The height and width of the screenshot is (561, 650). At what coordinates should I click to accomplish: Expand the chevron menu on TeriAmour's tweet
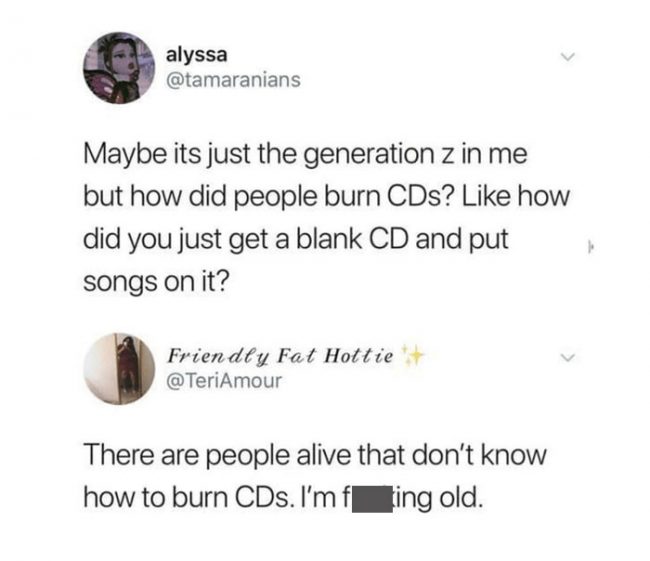click(x=568, y=357)
